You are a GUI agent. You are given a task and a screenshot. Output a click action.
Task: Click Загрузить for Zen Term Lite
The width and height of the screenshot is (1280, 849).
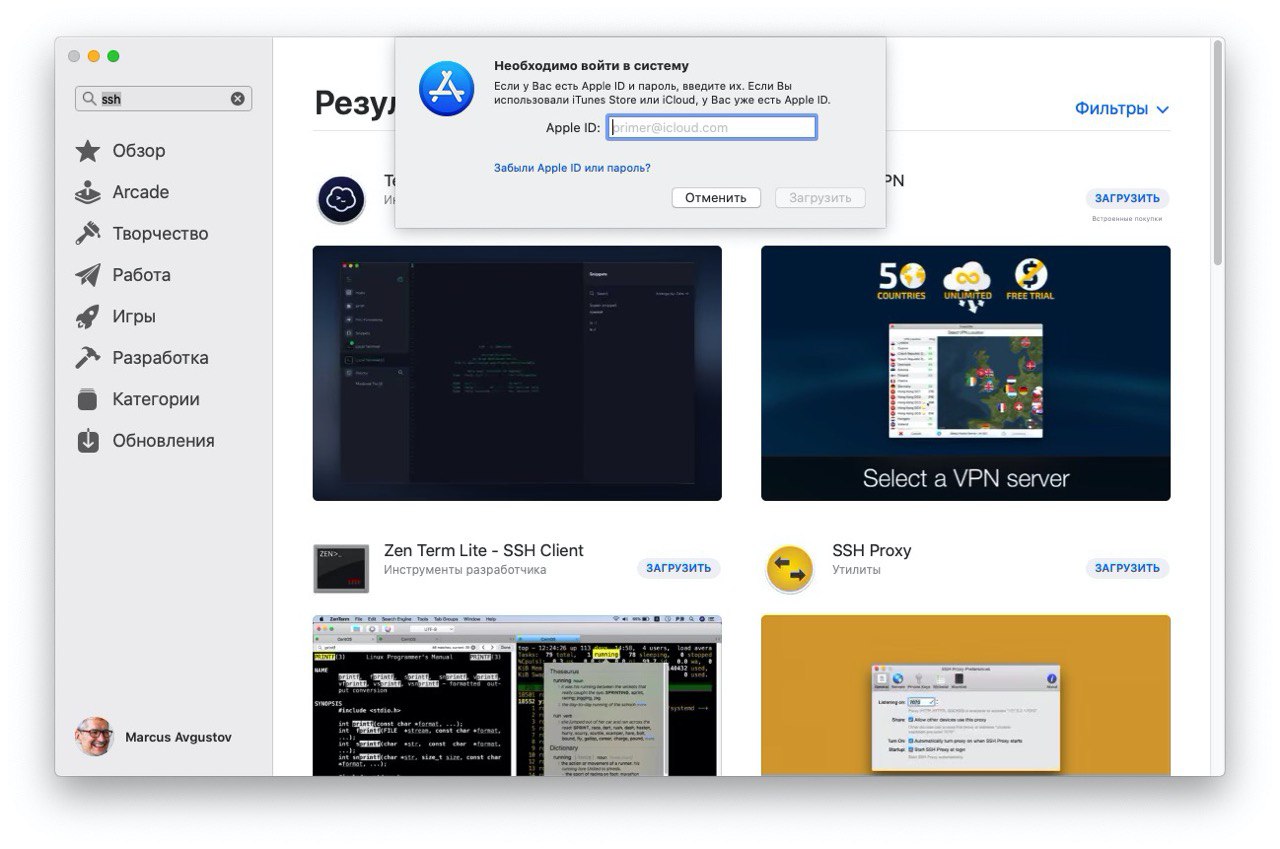[678, 568]
